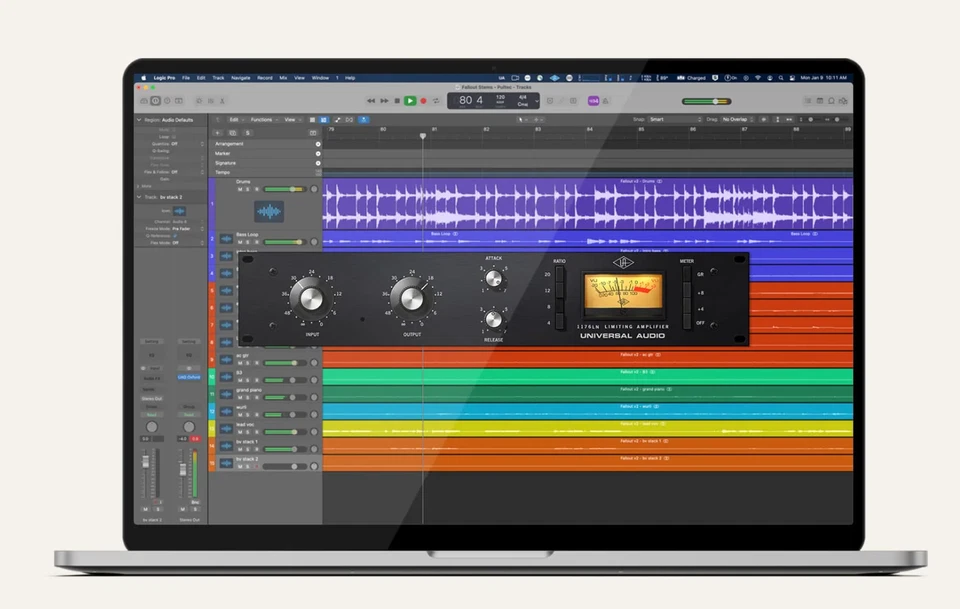
Task: Click the 120 BPM tempo display
Action: pyautogui.click(x=500, y=98)
